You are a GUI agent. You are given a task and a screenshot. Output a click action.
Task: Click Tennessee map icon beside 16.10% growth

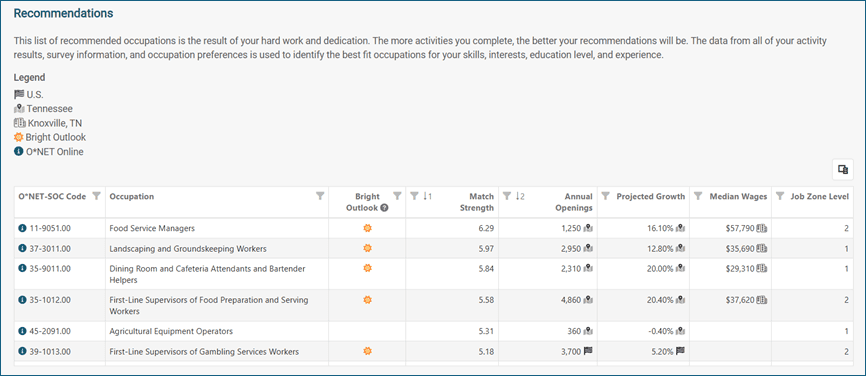coord(680,228)
